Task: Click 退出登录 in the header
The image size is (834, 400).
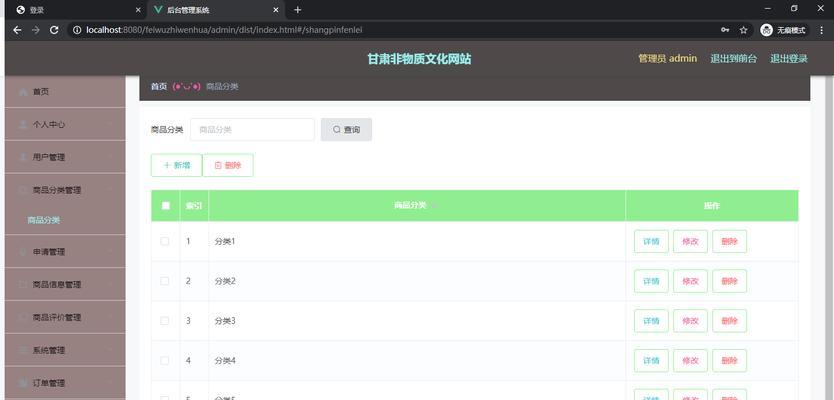Action: click(789, 59)
